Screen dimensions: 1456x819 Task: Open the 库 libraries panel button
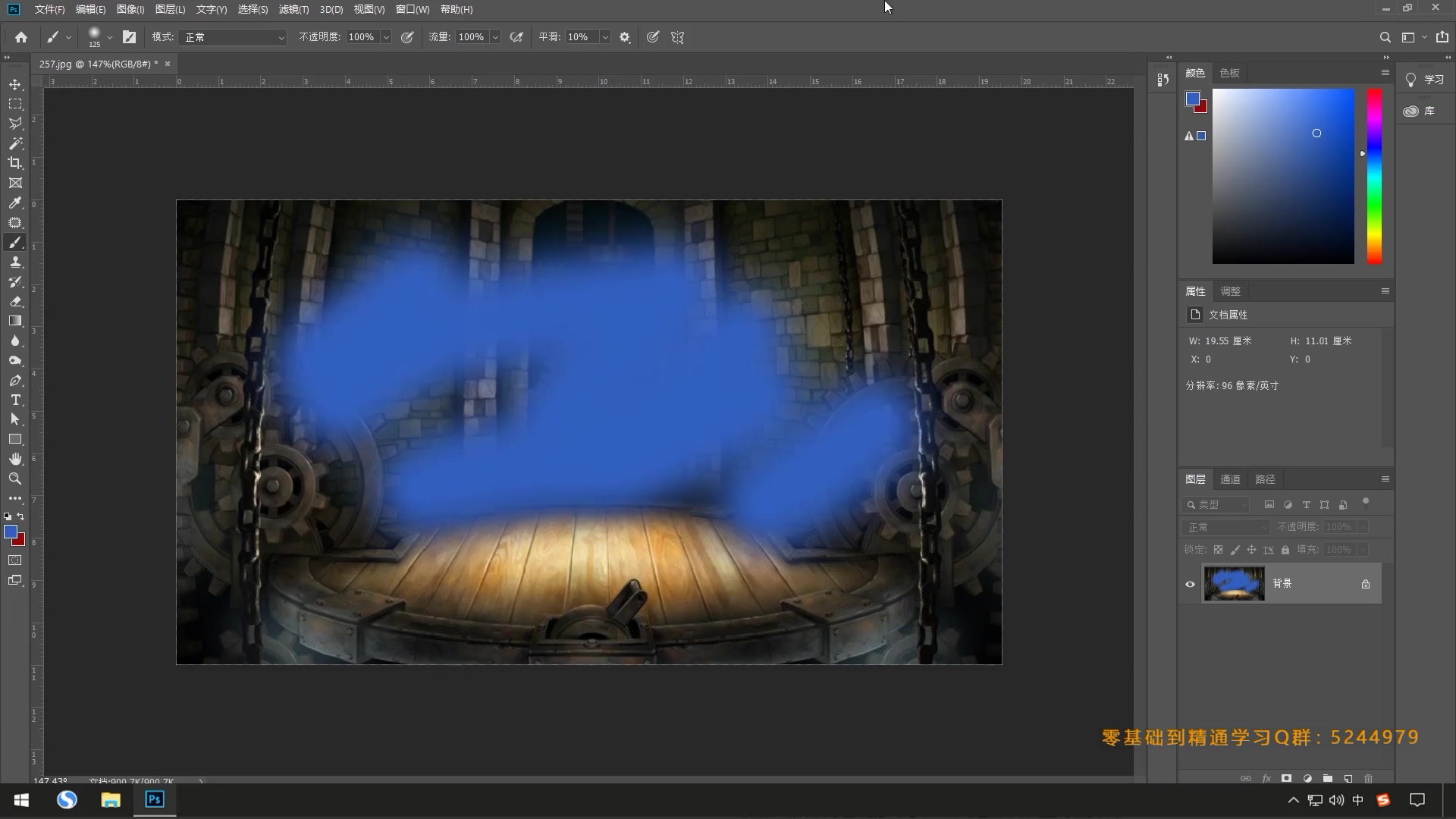(x=1420, y=111)
